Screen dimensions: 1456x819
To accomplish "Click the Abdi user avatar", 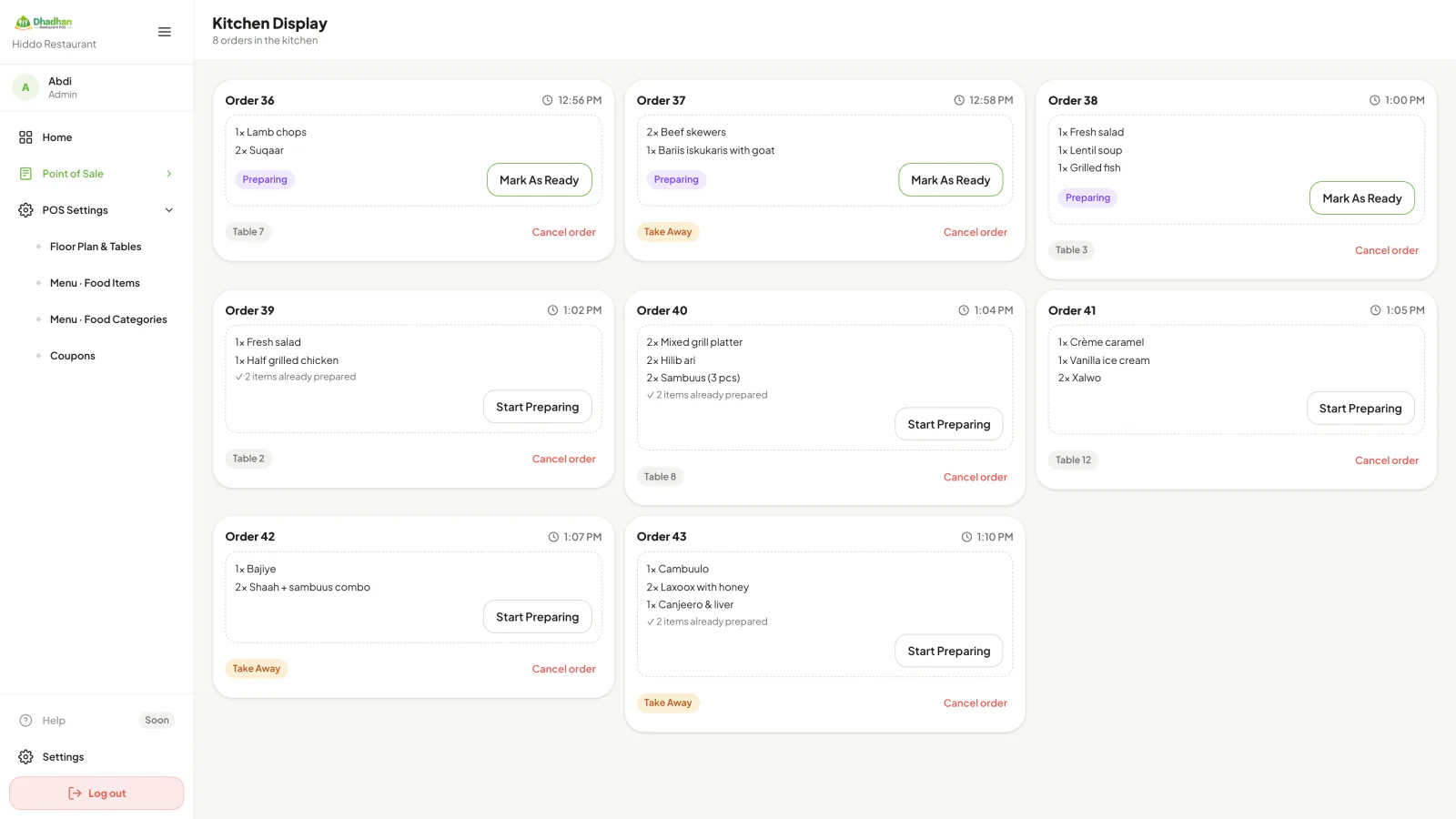I will 25,87.
